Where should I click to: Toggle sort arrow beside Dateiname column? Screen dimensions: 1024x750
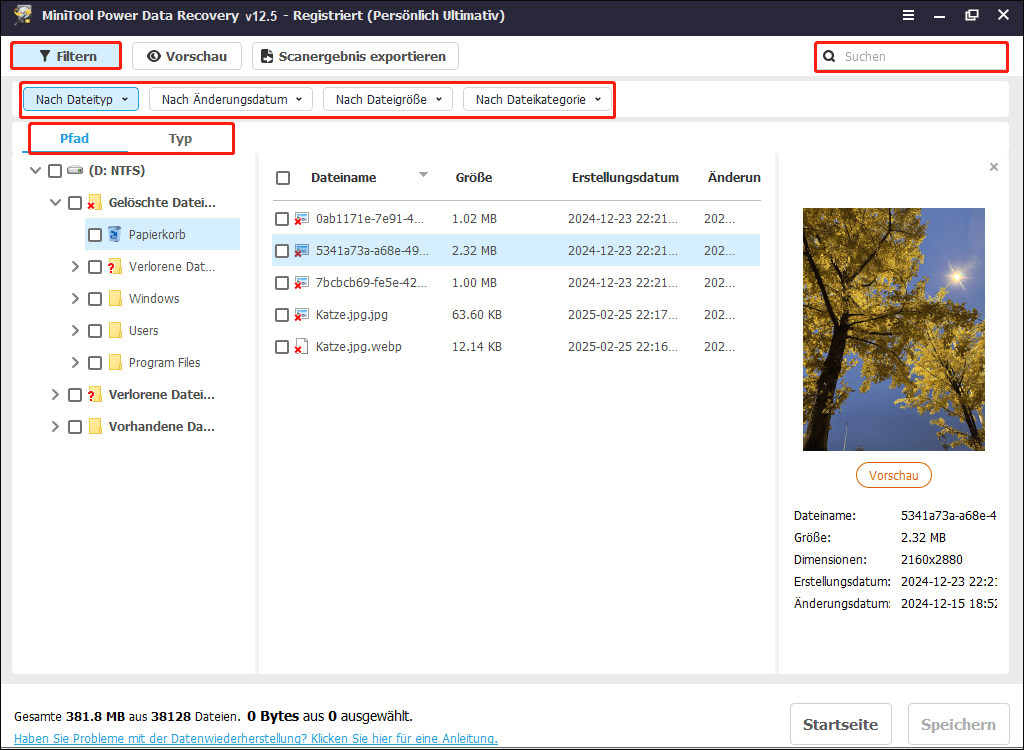click(423, 174)
